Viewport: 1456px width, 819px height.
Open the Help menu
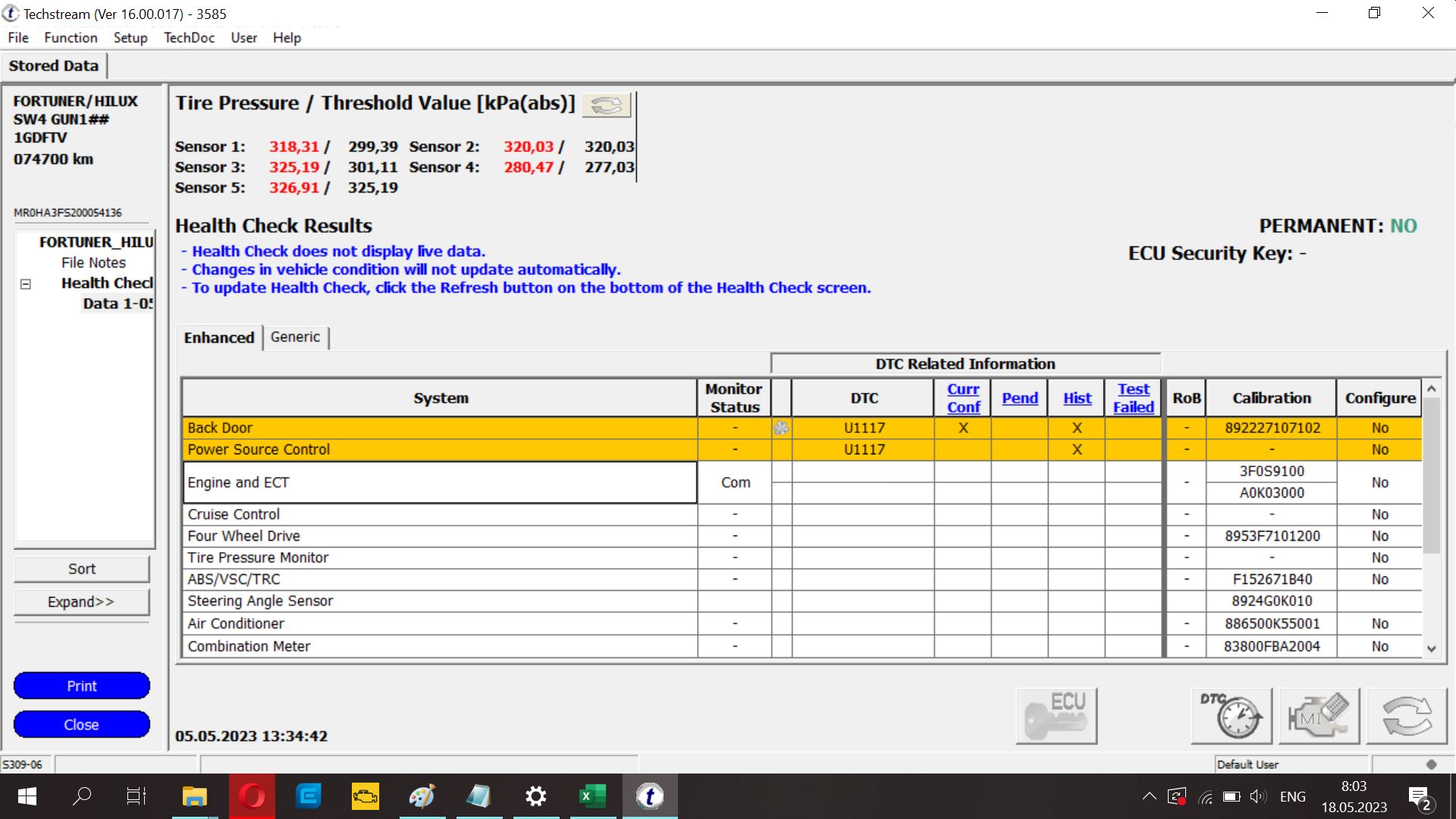(x=287, y=38)
